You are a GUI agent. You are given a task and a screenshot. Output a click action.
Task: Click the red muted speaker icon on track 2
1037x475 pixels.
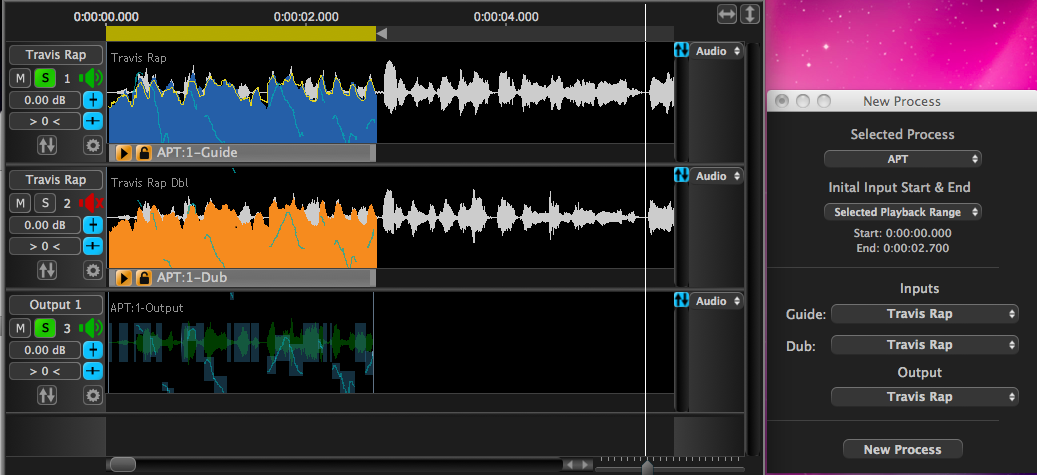pyautogui.click(x=92, y=203)
